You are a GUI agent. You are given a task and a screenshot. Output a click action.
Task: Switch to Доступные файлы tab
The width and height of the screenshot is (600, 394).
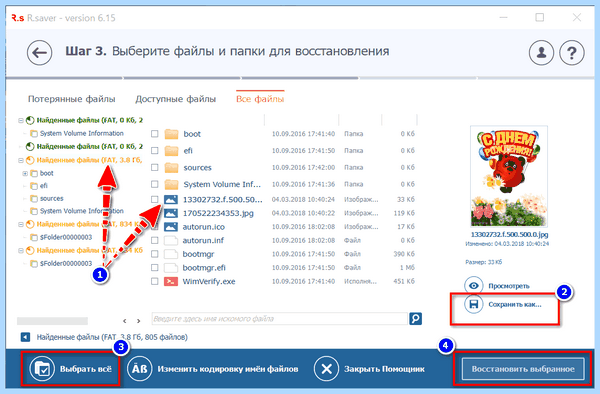pyautogui.click(x=176, y=99)
